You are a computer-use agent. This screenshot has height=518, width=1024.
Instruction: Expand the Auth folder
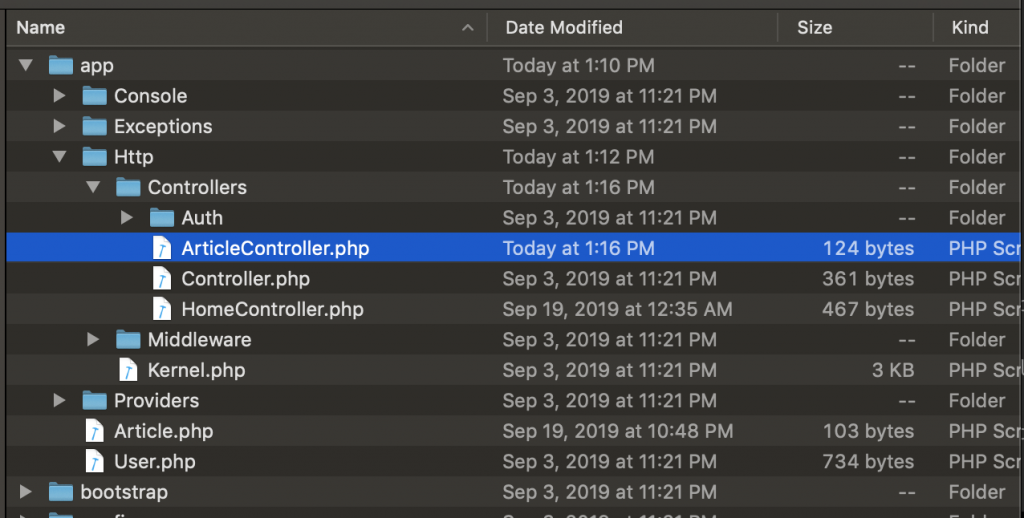pyautogui.click(x=126, y=217)
